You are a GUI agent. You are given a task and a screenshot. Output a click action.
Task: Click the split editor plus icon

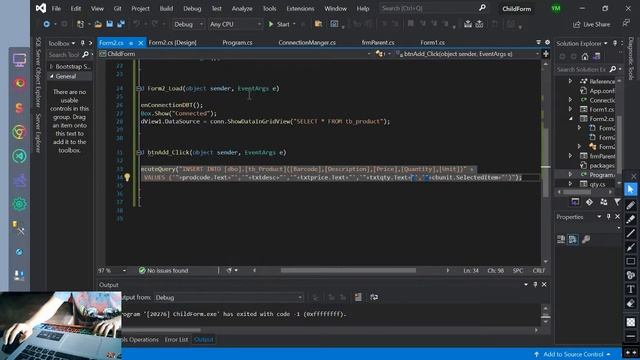coord(546,54)
